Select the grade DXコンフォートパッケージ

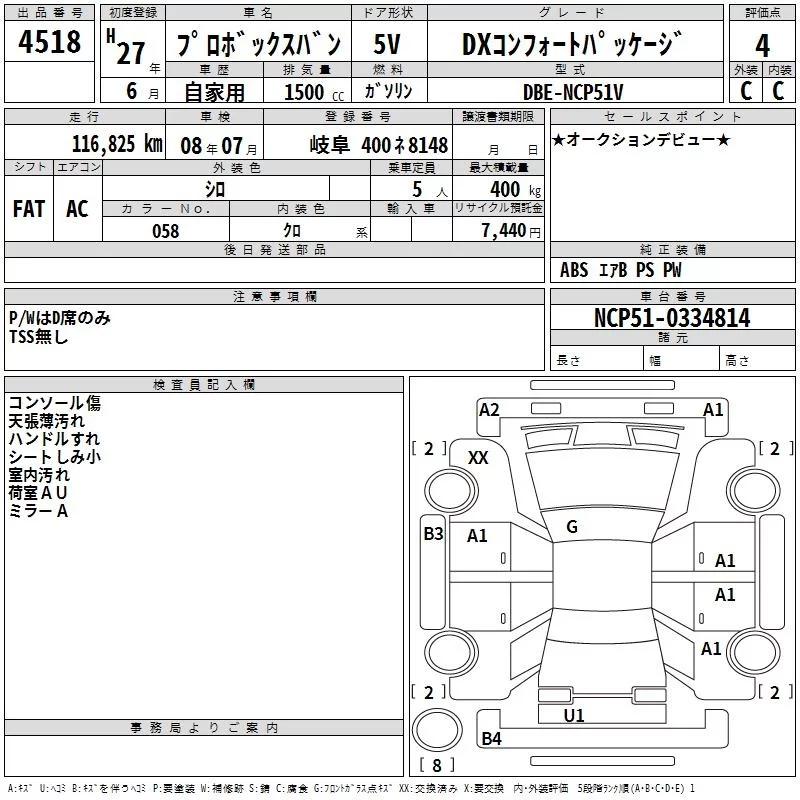coord(571,44)
